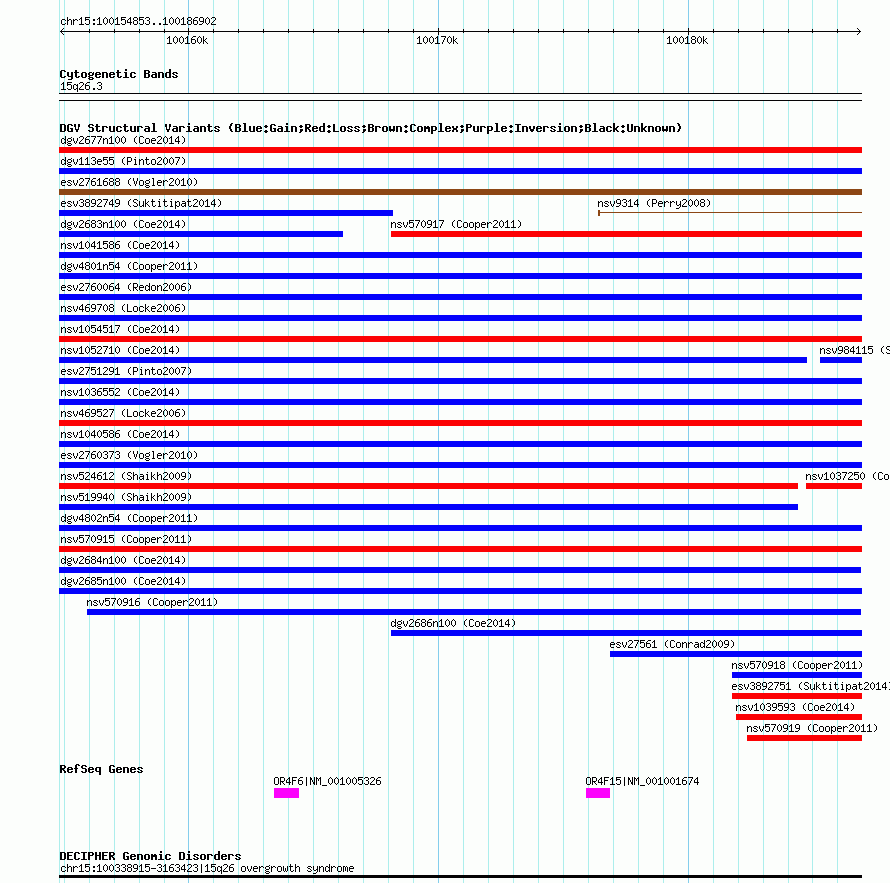890x883 pixels.
Task: Open esv2761688 (Vogler2010) variant label
Action: [x=129, y=182]
